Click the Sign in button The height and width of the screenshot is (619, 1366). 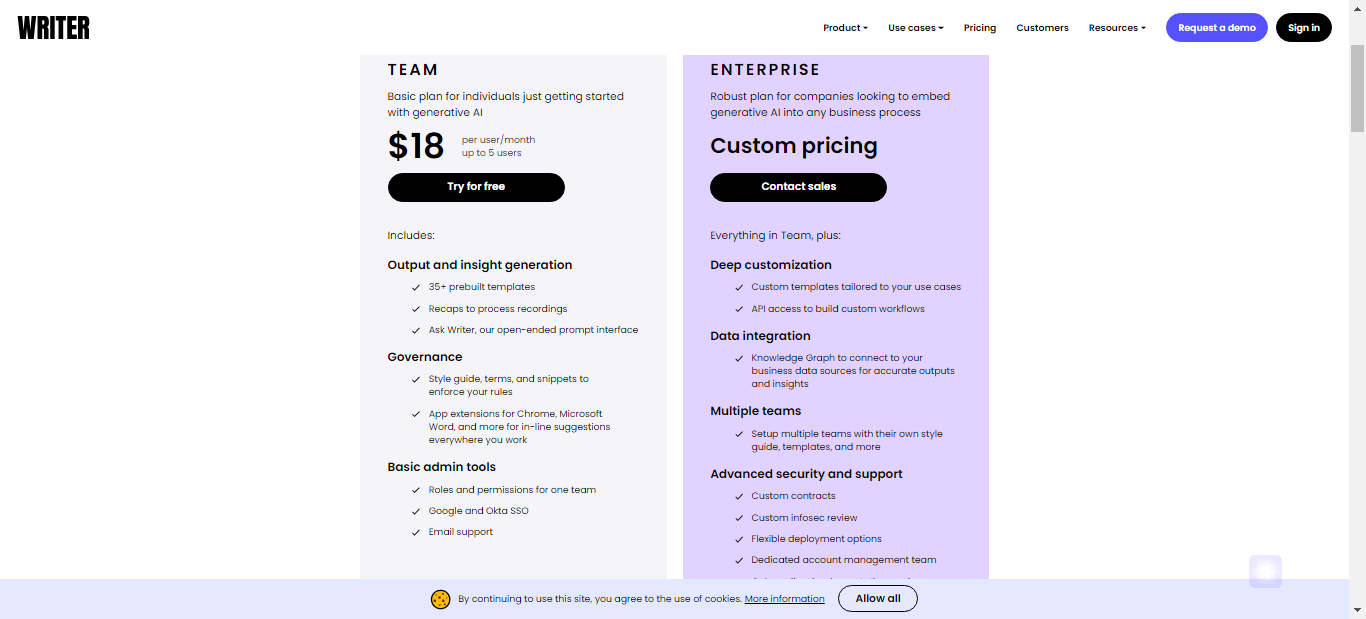click(1304, 28)
